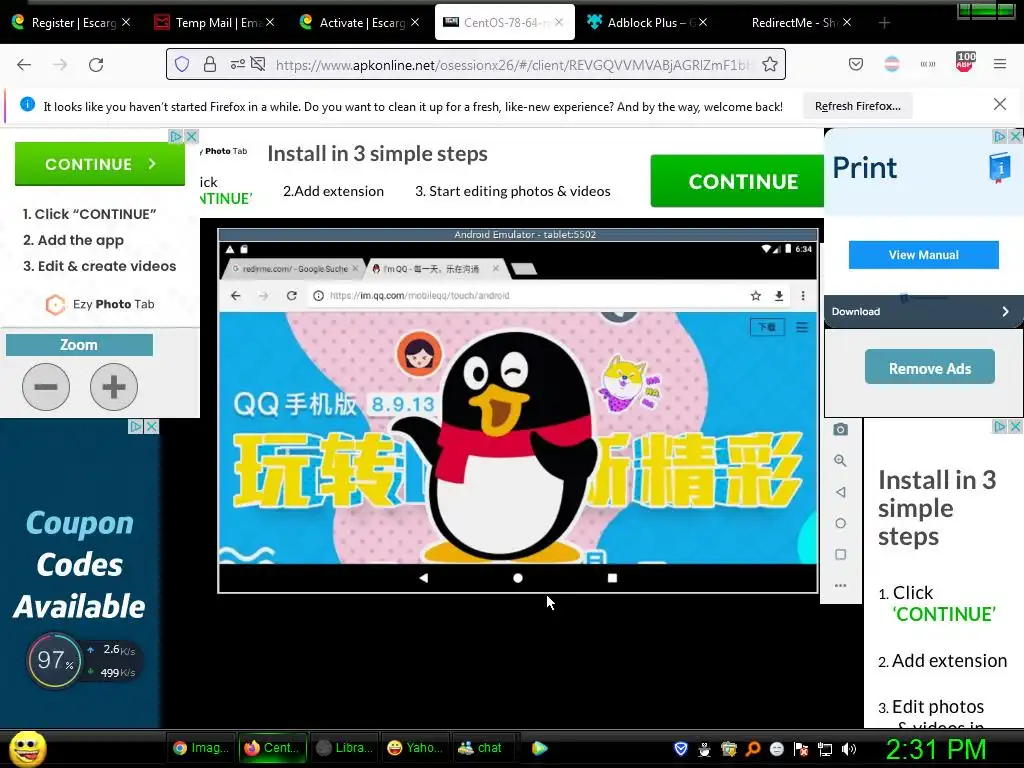The width and height of the screenshot is (1024, 768).
Task: Switch to the Imag... Chrome taskbar item
Action: pos(200,748)
